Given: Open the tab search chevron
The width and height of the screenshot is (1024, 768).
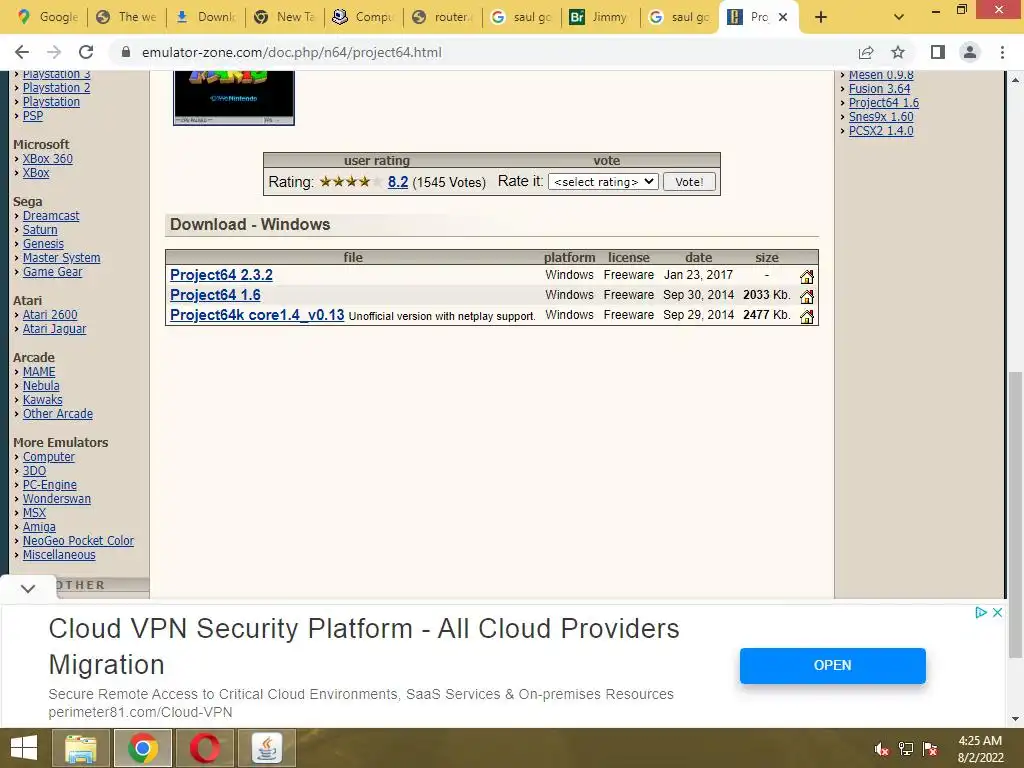Looking at the screenshot, I should tap(899, 17).
